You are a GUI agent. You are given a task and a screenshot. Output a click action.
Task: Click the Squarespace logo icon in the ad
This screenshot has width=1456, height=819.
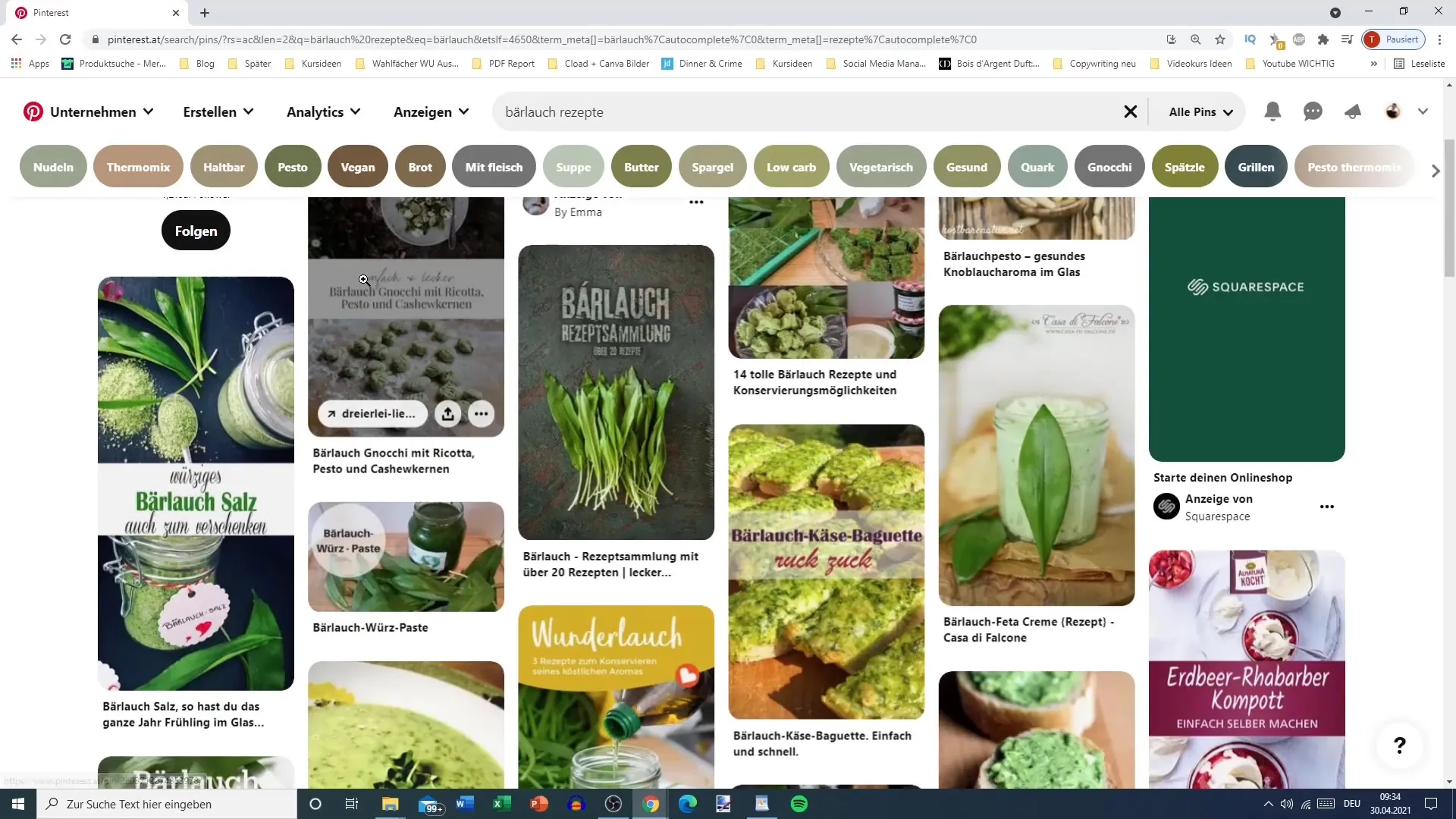pyautogui.click(x=1167, y=506)
